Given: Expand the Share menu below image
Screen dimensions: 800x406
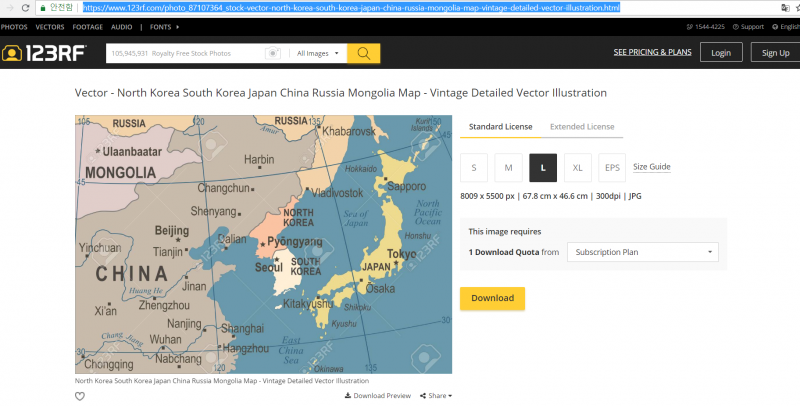Looking at the screenshot, I should 434,396.
